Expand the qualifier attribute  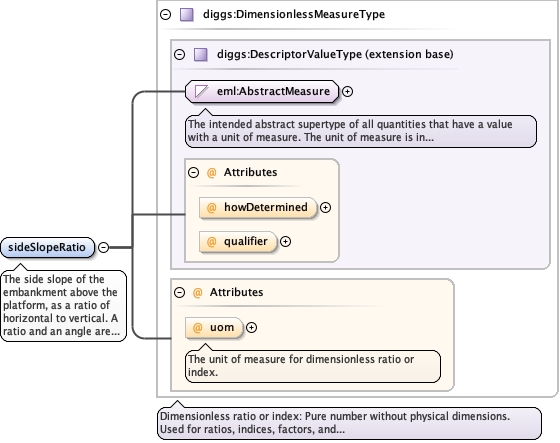point(285,242)
